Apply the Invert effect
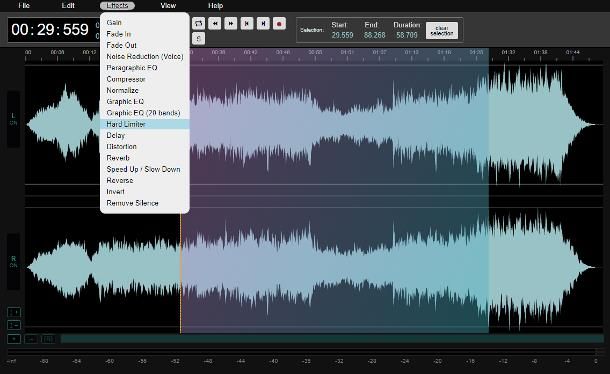This screenshot has height=374, width=610. tap(145, 192)
